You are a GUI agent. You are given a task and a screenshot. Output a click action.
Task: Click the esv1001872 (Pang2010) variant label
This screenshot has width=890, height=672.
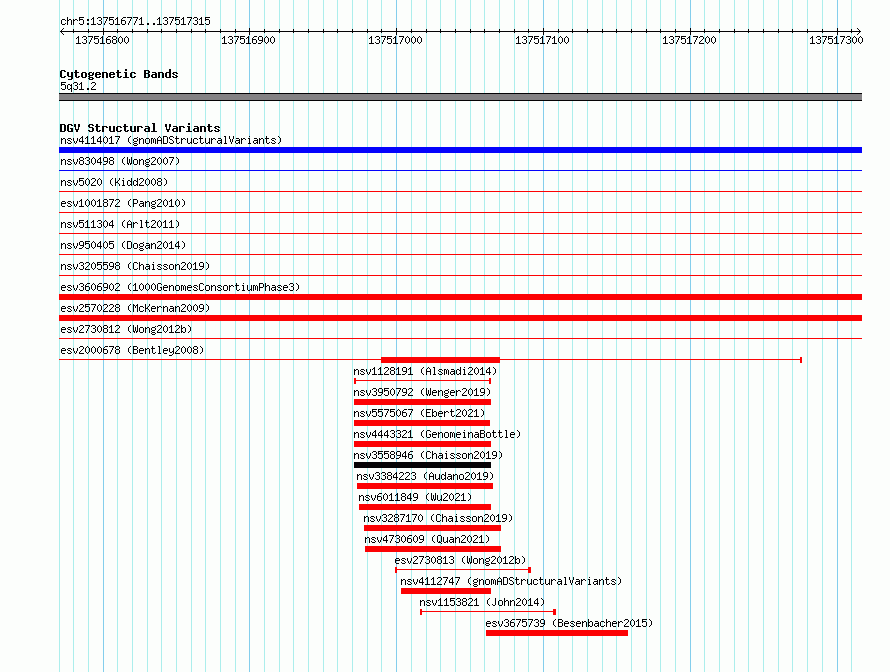click(123, 203)
